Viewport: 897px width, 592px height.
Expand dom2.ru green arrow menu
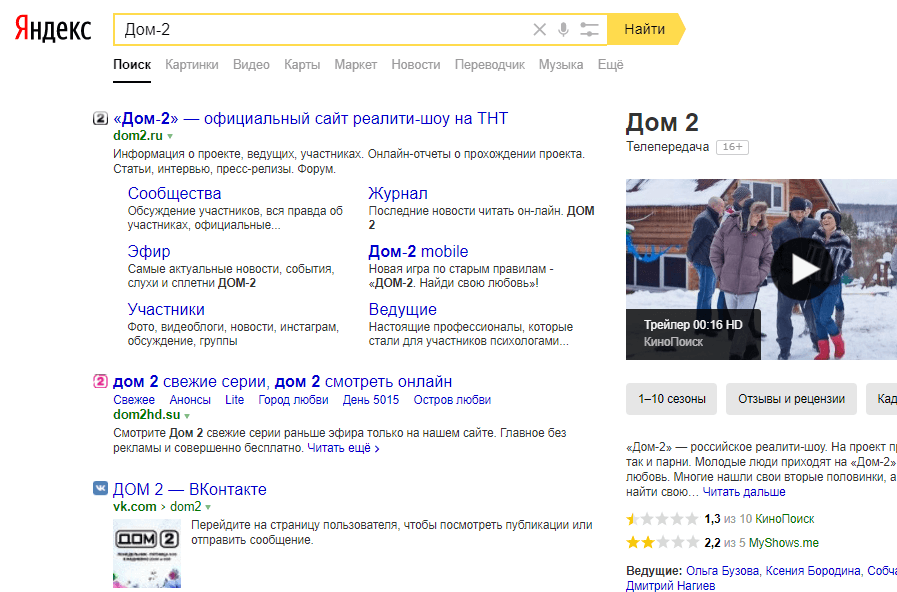pos(170,136)
